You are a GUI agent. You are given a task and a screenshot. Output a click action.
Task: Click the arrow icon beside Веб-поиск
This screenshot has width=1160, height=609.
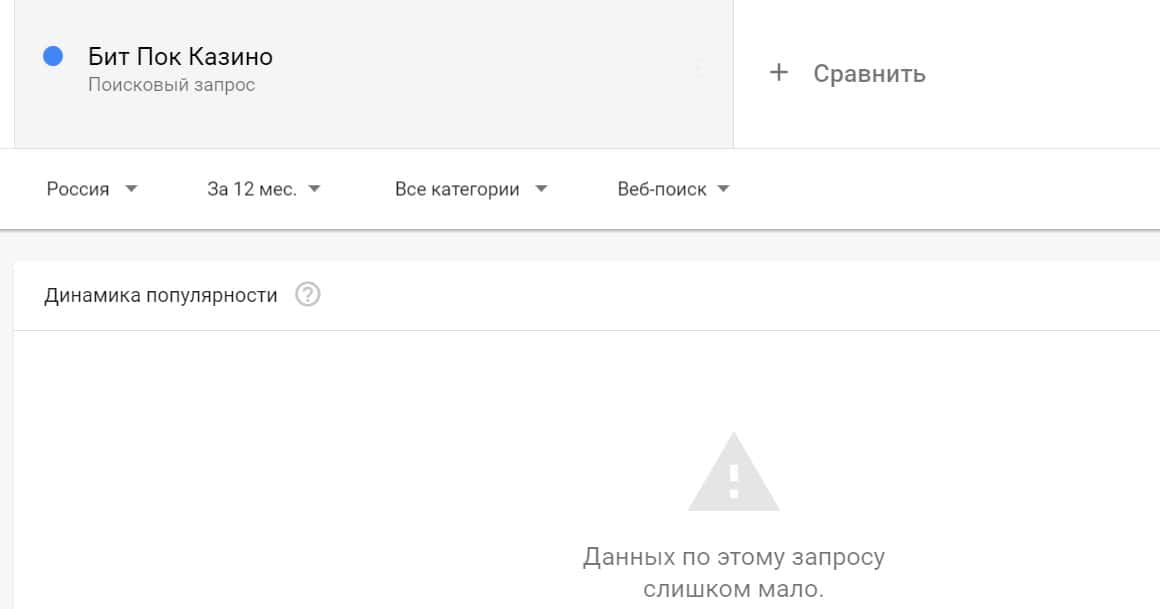[724, 189]
